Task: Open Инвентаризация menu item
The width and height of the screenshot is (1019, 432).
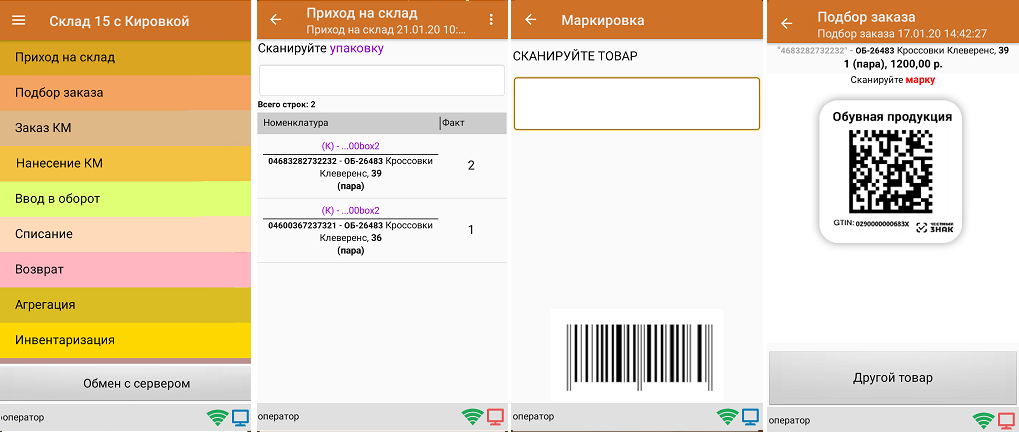Action: point(125,340)
